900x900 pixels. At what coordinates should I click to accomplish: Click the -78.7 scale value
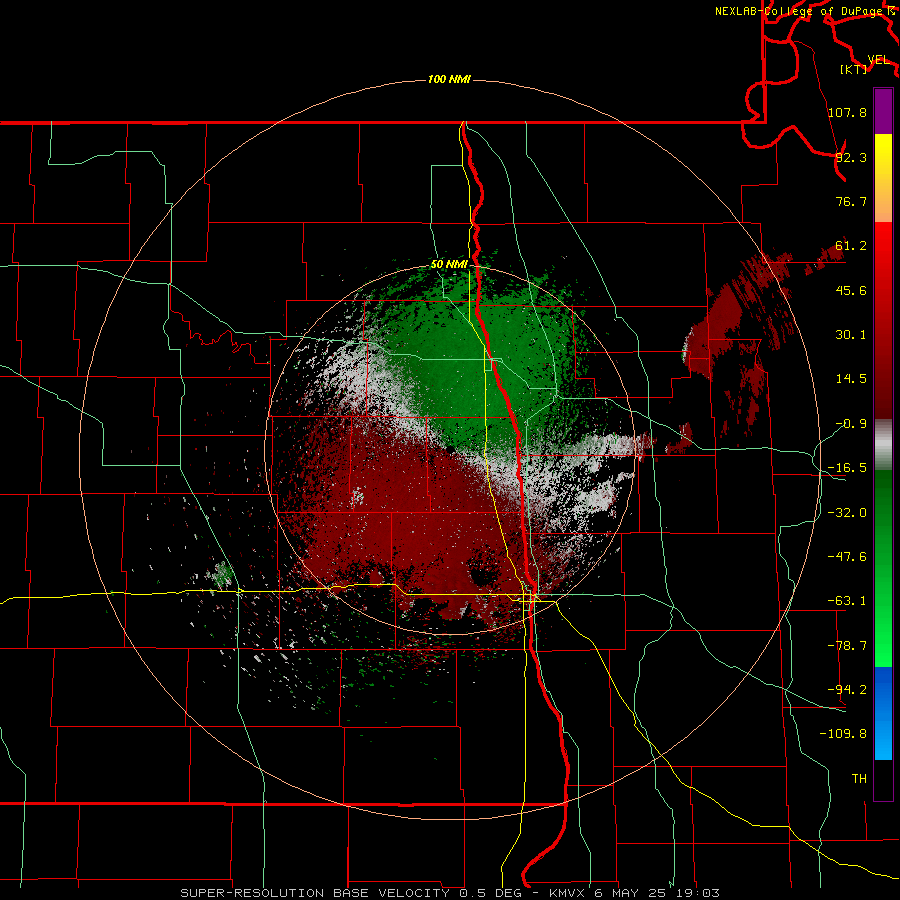coord(847,646)
